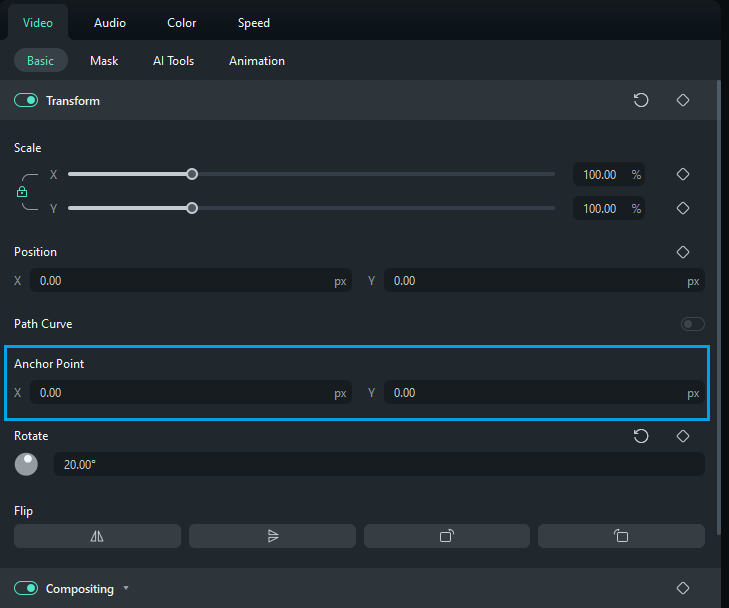Open the Color tab
Viewport: 729px width, 608px height.
[181, 23]
